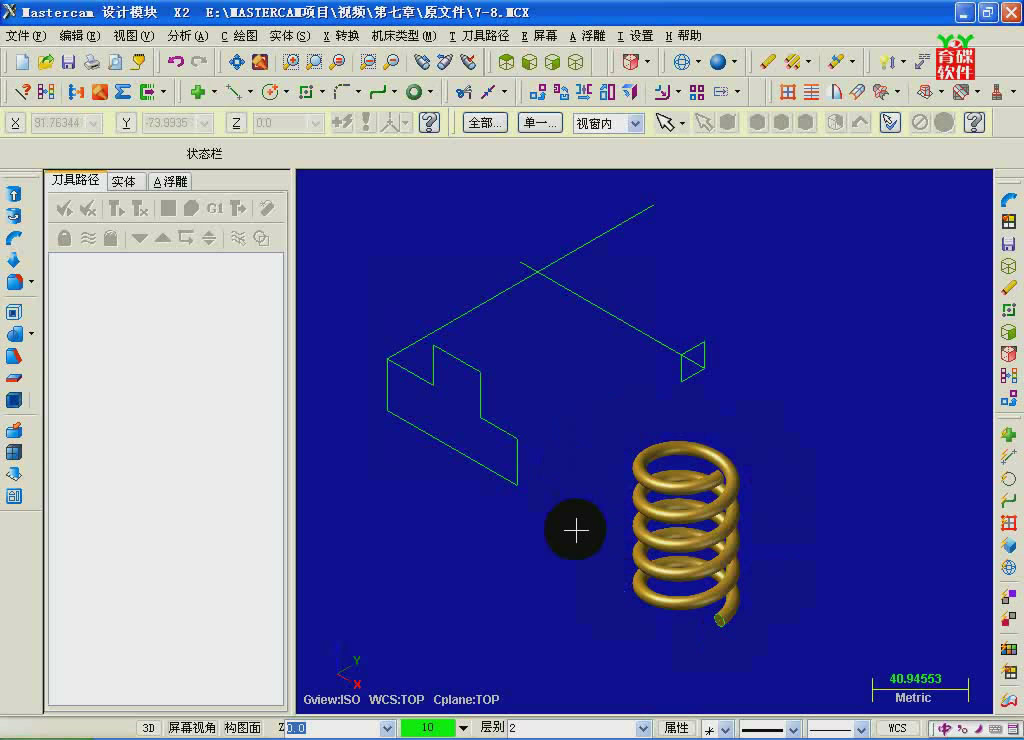This screenshot has height=740, width=1024.
Task: Click the 全部... select all button
Action: (485, 123)
